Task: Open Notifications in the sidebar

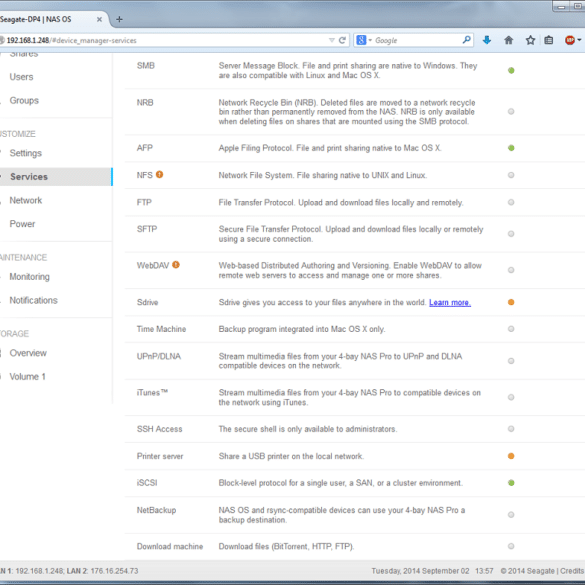Action: (x=34, y=300)
